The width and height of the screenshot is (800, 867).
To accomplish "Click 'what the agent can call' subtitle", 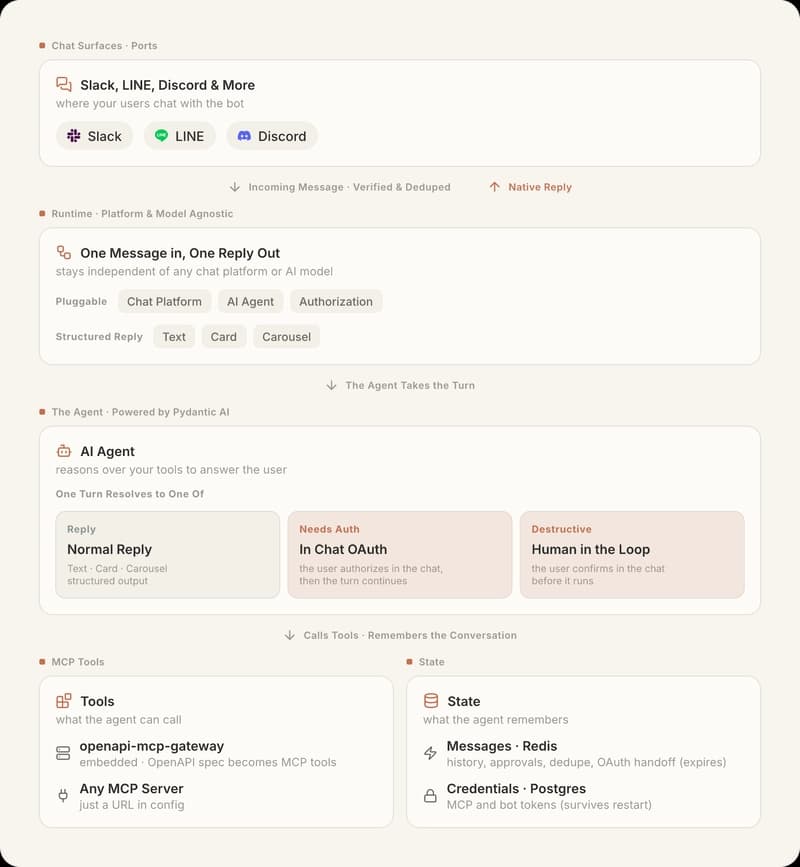I will coord(118,719).
